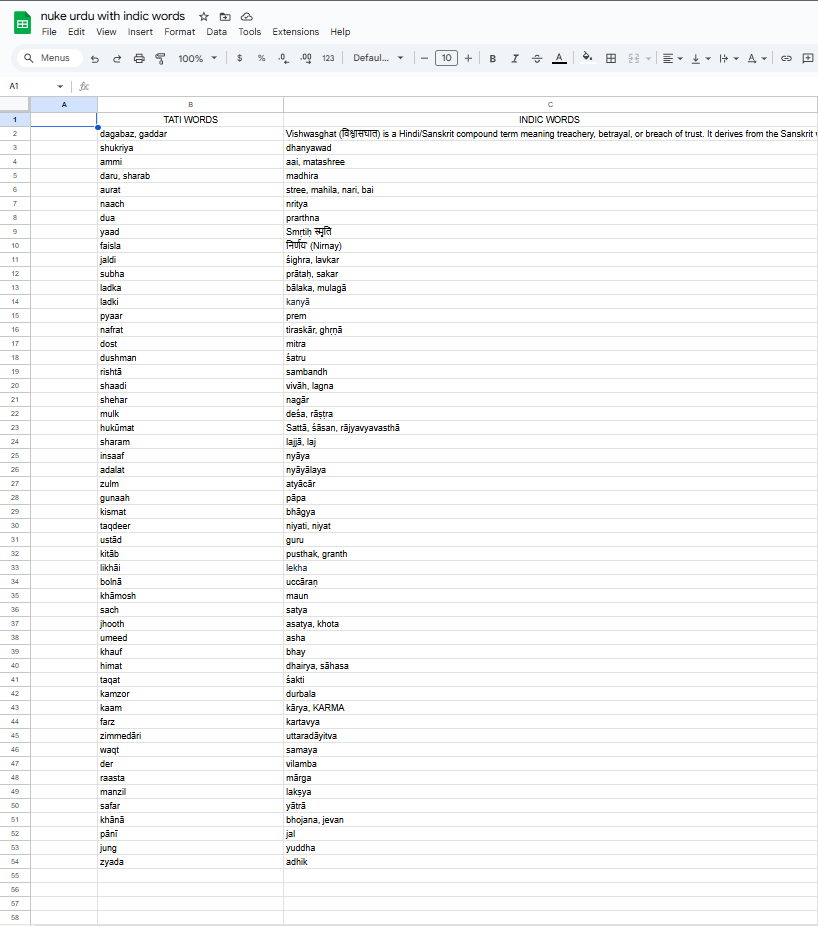Select cell containing kismat
The image size is (818, 926).
coord(190,512)
